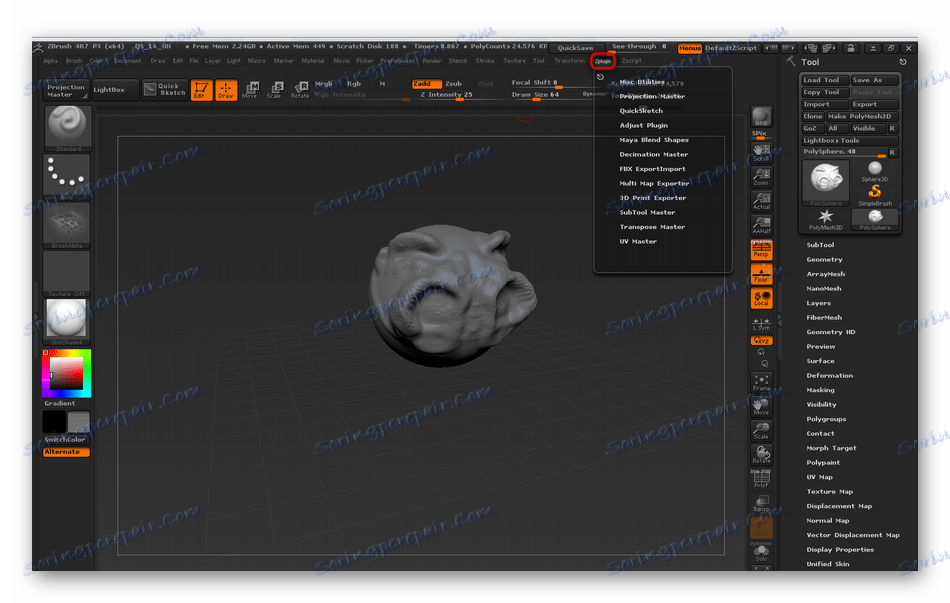
Task: Click the Load Tool button
Action: 825,80
